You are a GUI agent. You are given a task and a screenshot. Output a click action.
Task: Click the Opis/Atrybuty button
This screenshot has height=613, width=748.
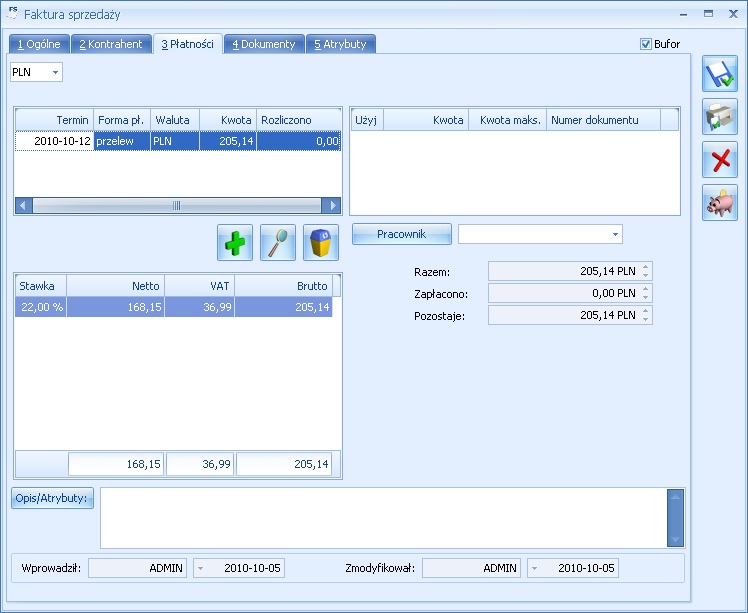click(x=52, y=498)
